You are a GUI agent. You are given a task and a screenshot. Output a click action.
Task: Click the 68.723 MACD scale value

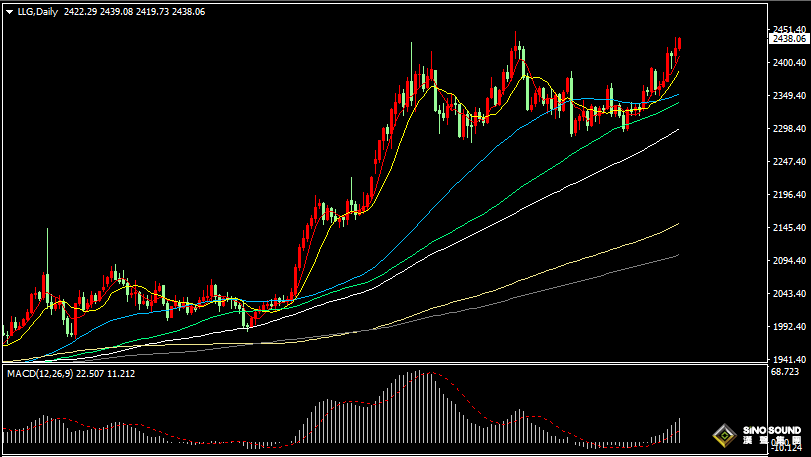pyautogui.click(x=784, y=372)
